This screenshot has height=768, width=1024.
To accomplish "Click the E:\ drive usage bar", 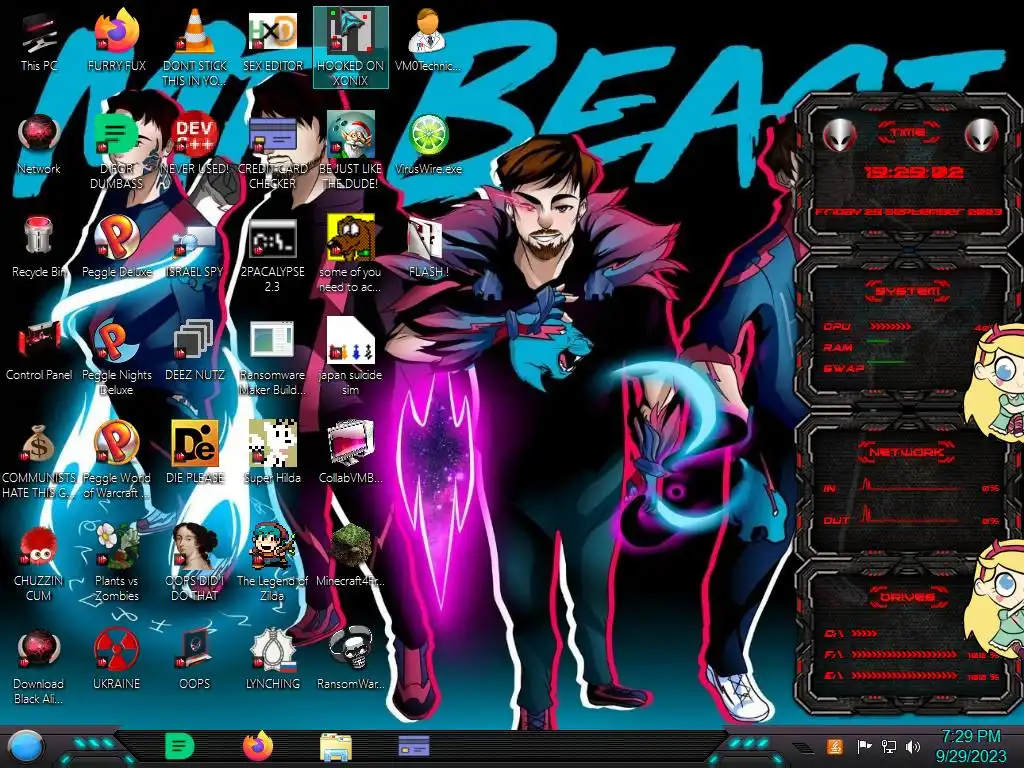I will 904,675.
